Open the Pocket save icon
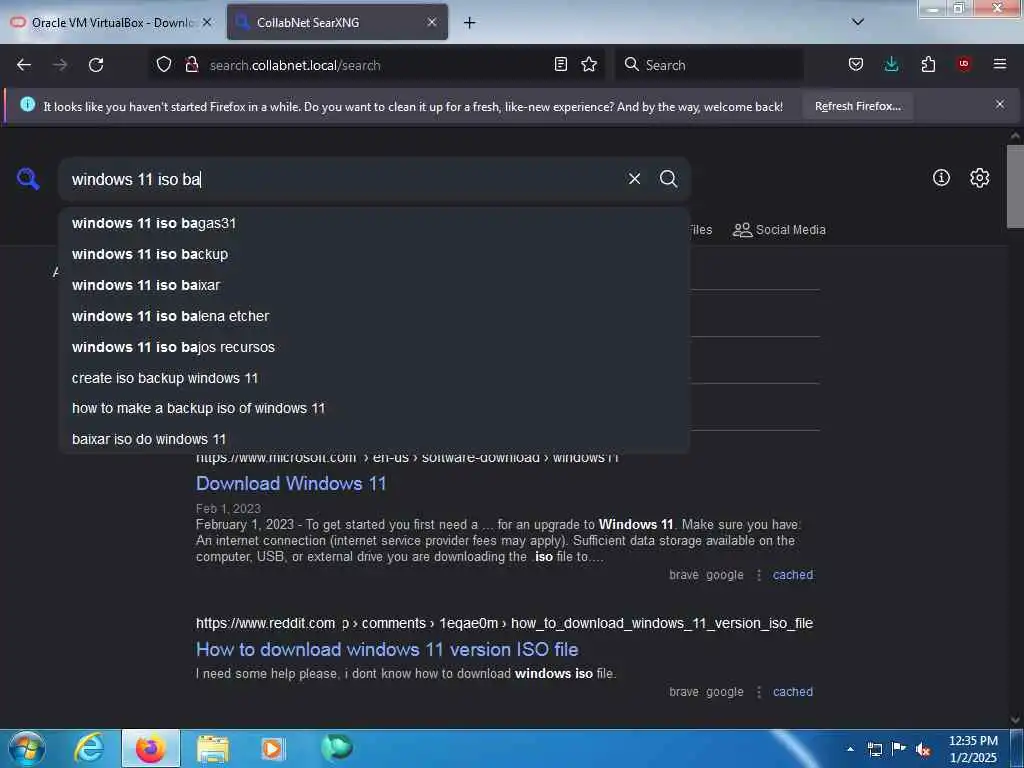This screenshot has width=1024, height=768. (x=856, y=64)
